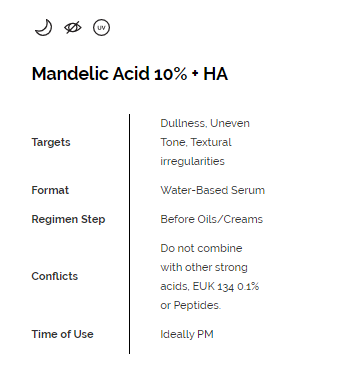The width and height of the screenshot is (364, 377).
Task: Click the Water-Based Serum value
Action: 213,190
